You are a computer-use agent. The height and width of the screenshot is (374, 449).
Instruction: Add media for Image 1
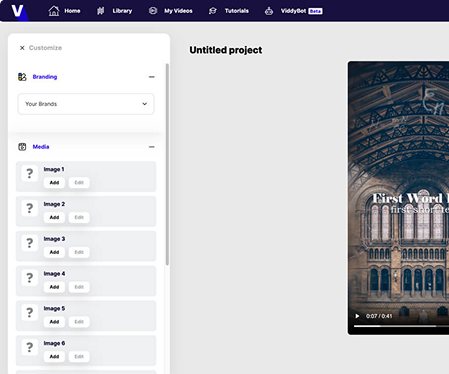54,183
